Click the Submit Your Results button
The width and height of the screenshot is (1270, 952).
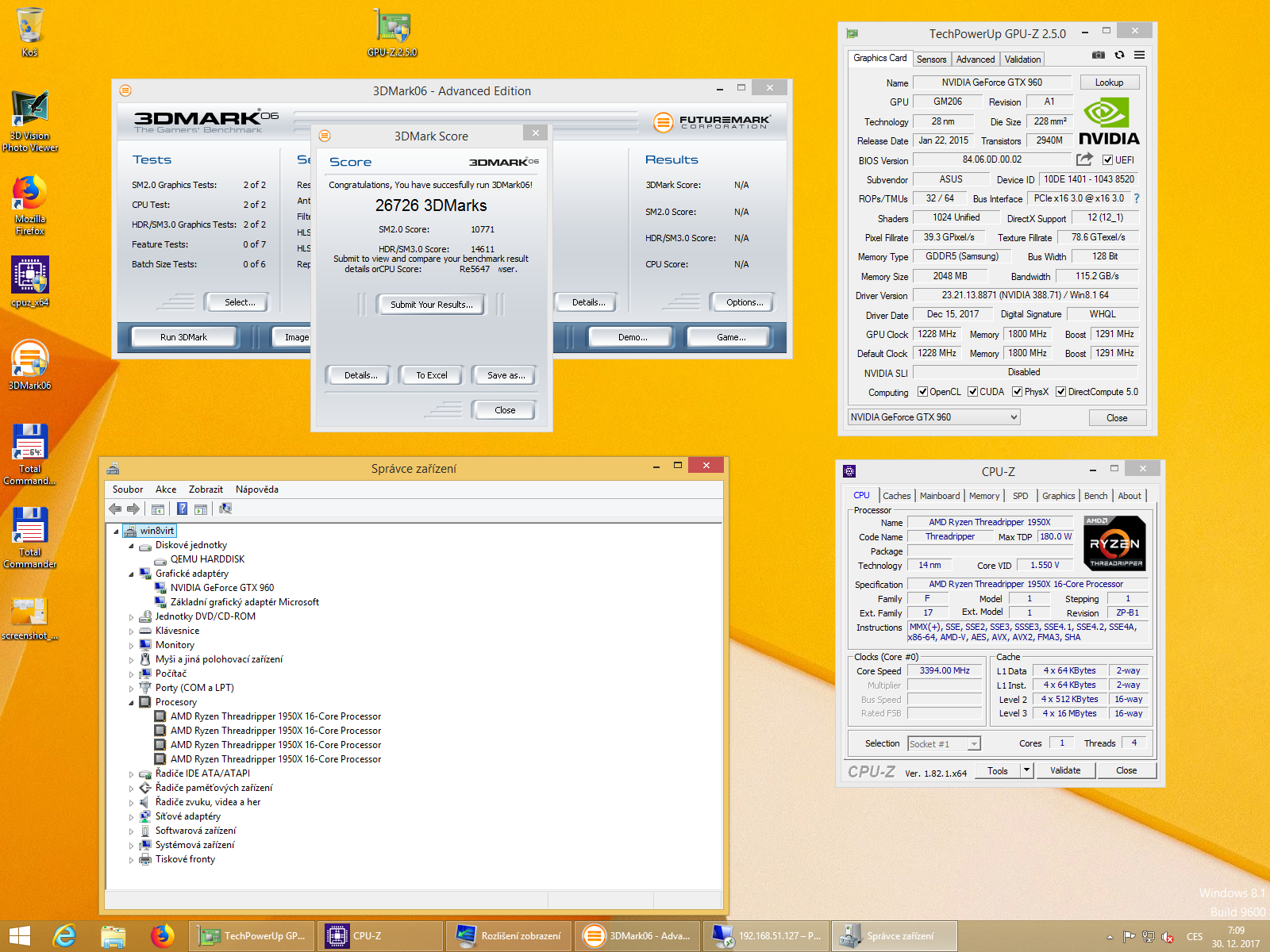click(x=431, y=305)
